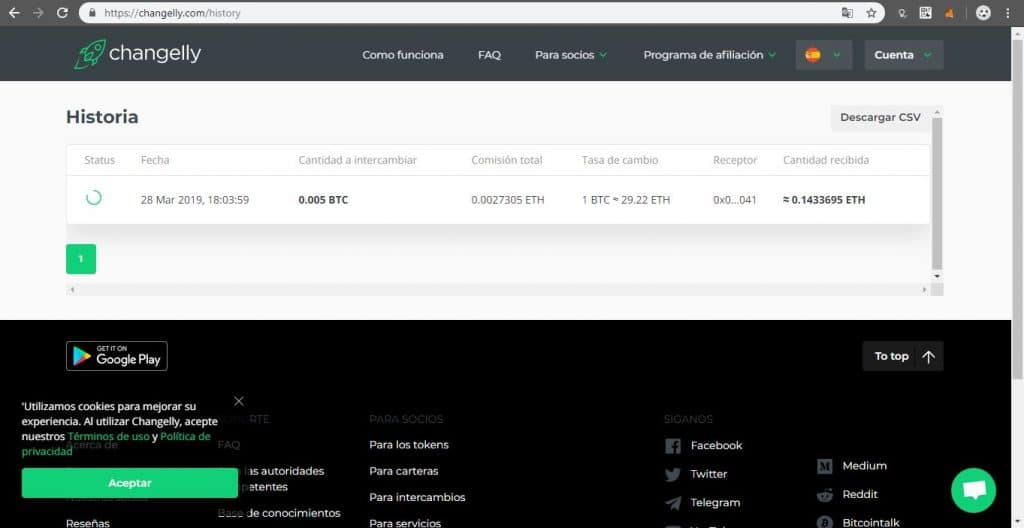Open the Spanish flag language selector
Screen dimensions: 1024x528
tap(824, 55)
